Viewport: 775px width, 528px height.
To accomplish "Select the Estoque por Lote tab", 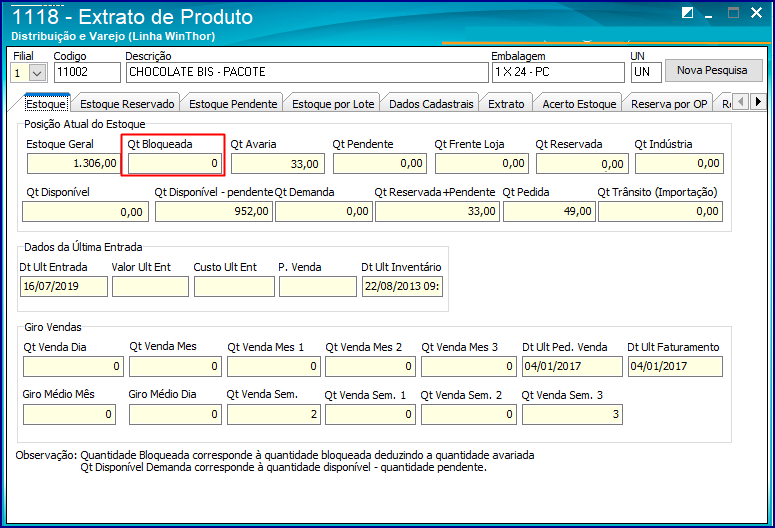I will (x=333, y=104).
